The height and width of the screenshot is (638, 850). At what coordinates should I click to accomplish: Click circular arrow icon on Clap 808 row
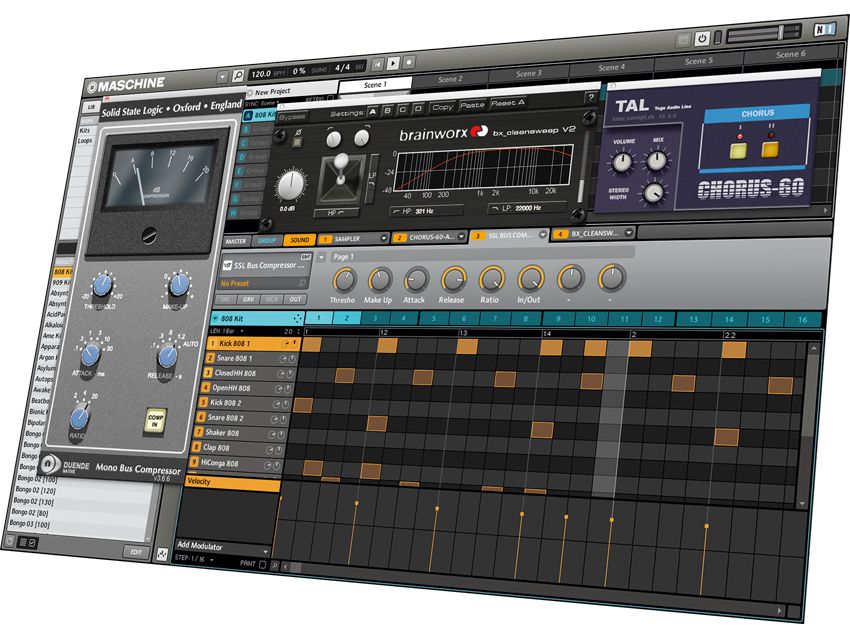pyautogui.click(x=269, y=450)
